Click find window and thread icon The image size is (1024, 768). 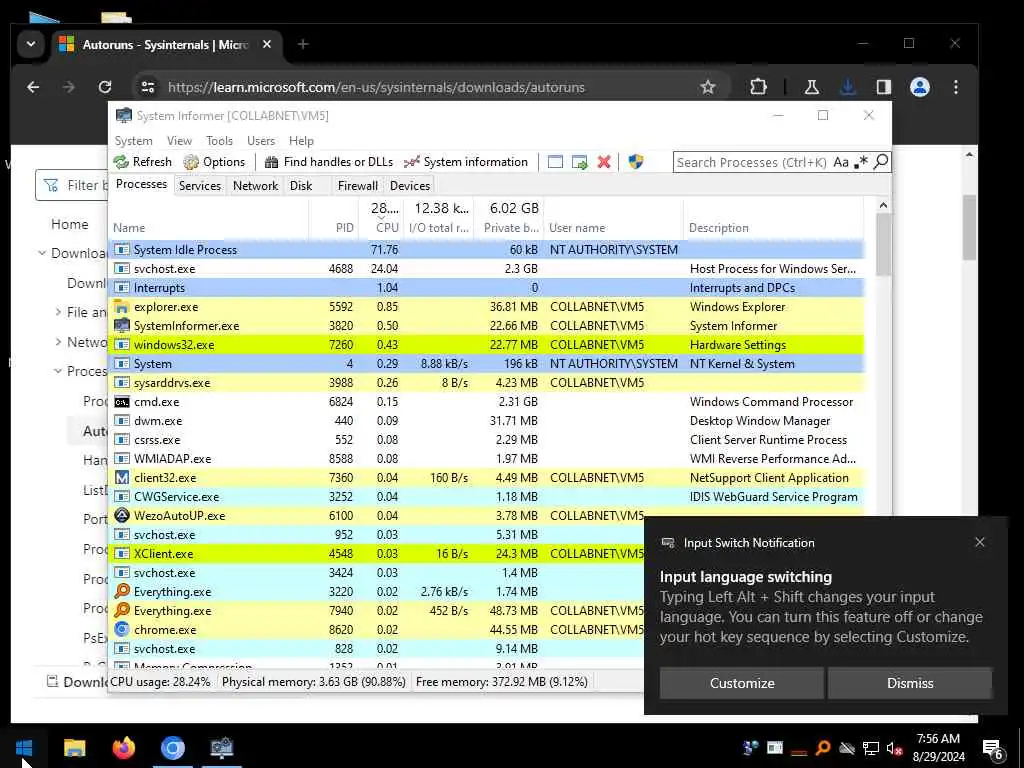[579, 162]
